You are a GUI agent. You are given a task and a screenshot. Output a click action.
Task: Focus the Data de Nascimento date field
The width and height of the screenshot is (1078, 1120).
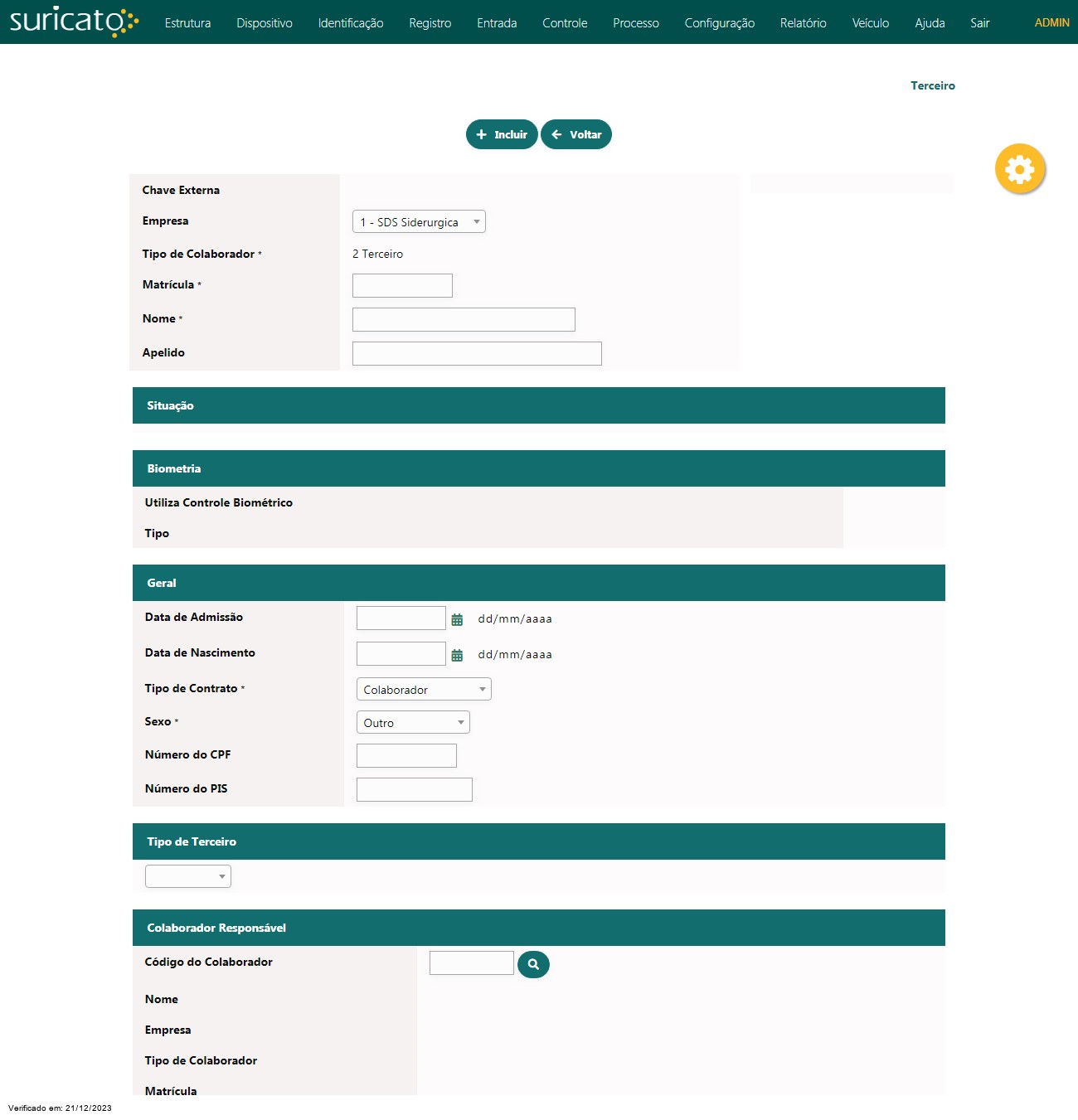pyautogui.click(x=401, y=653)
